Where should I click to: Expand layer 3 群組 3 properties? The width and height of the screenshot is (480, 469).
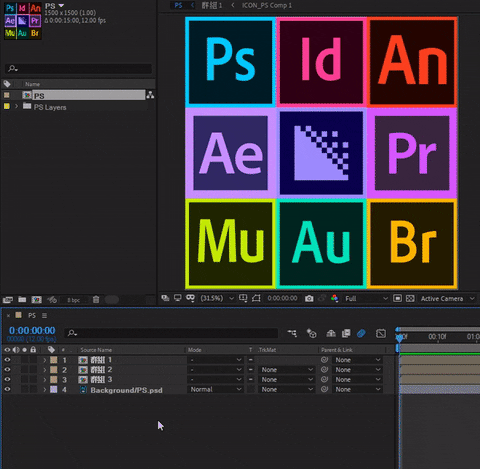[45, 380]
